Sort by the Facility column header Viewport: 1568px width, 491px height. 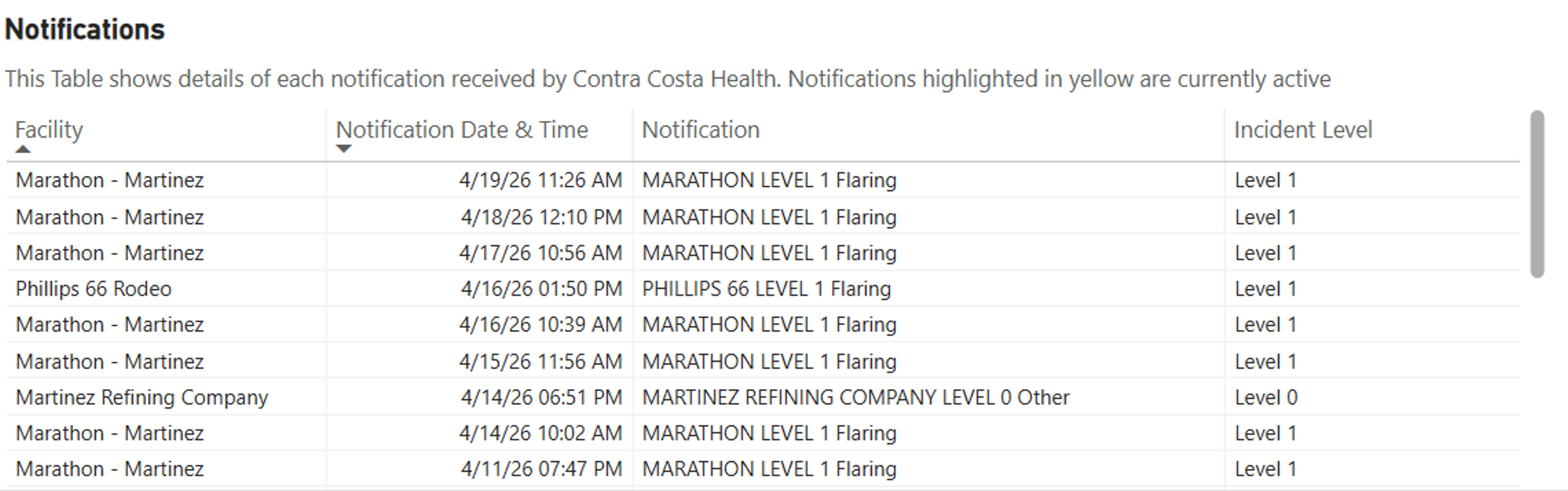[49, 130]
